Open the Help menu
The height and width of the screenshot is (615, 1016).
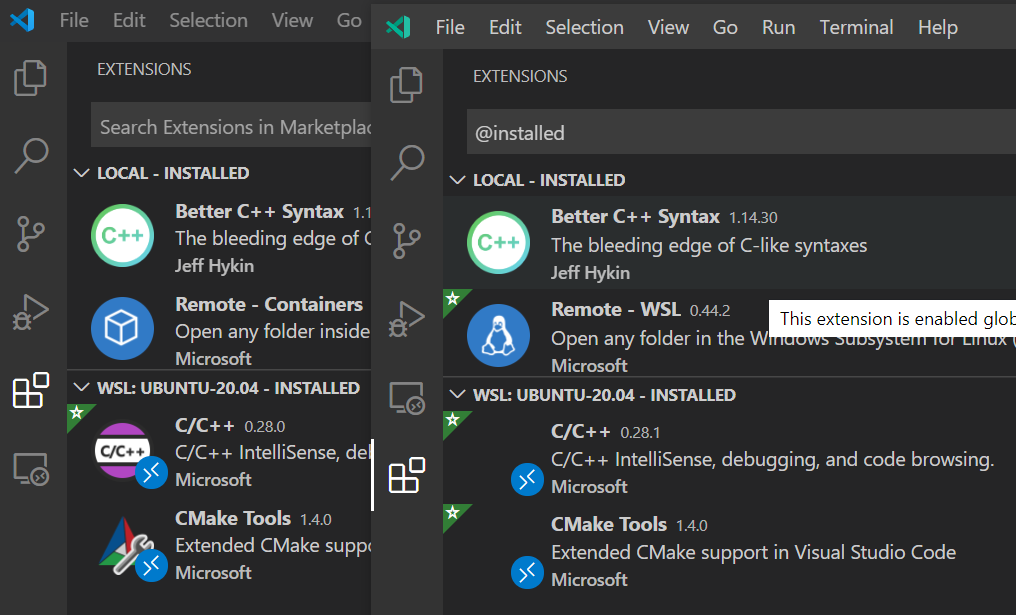937,27
